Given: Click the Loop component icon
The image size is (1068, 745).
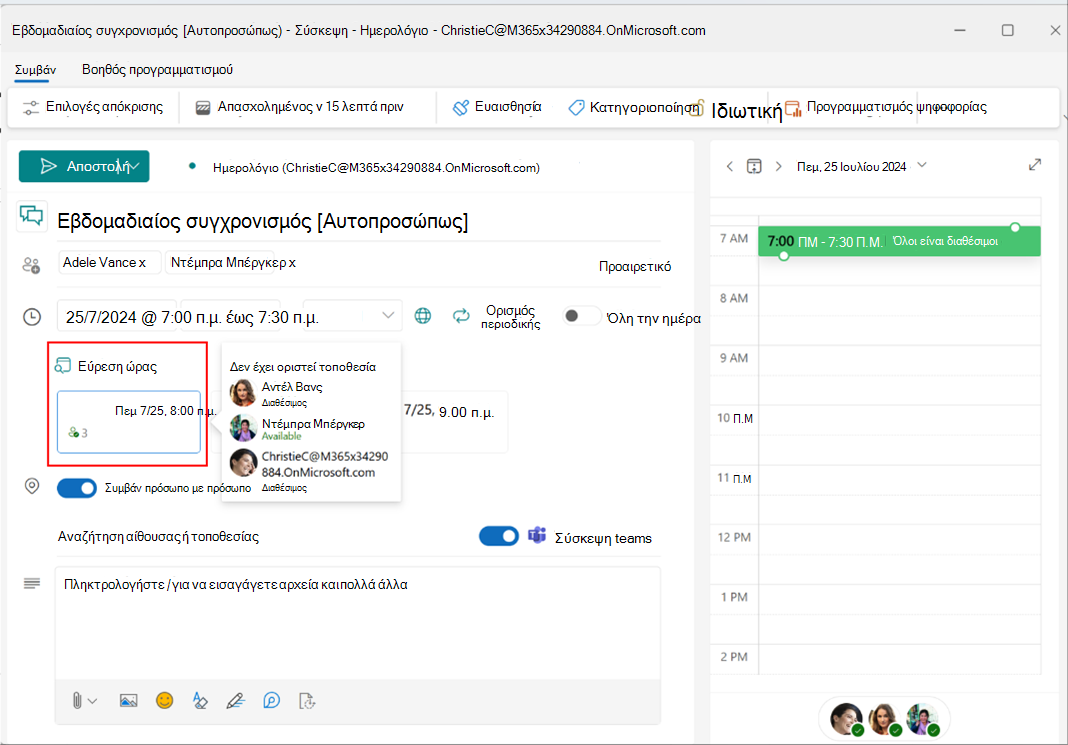Looking at the screenshot, I should point(271,700).
